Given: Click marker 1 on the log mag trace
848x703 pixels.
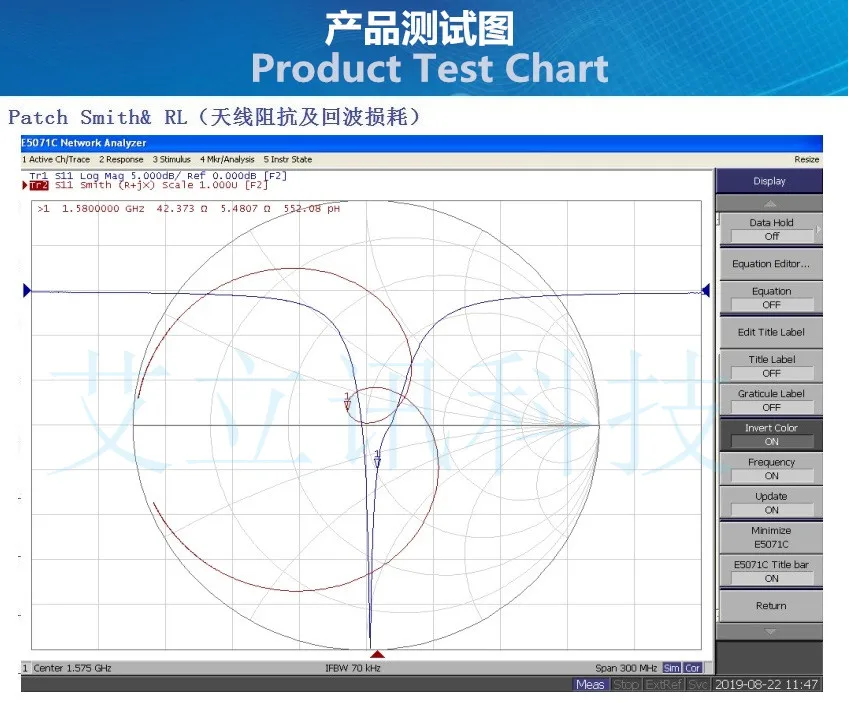Looking at the screenshot, I should coord(377,459).
